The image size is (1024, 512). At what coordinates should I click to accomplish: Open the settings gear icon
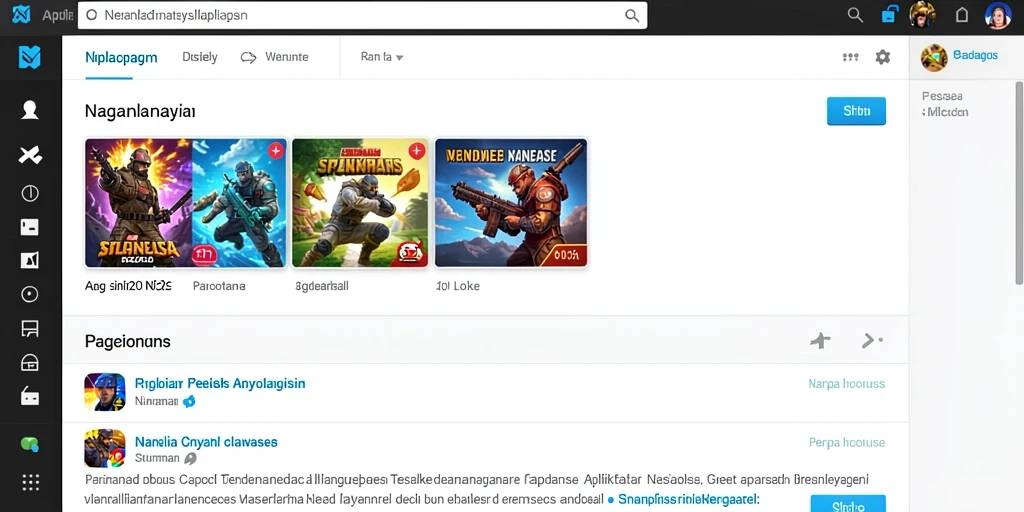click(883, 57)
